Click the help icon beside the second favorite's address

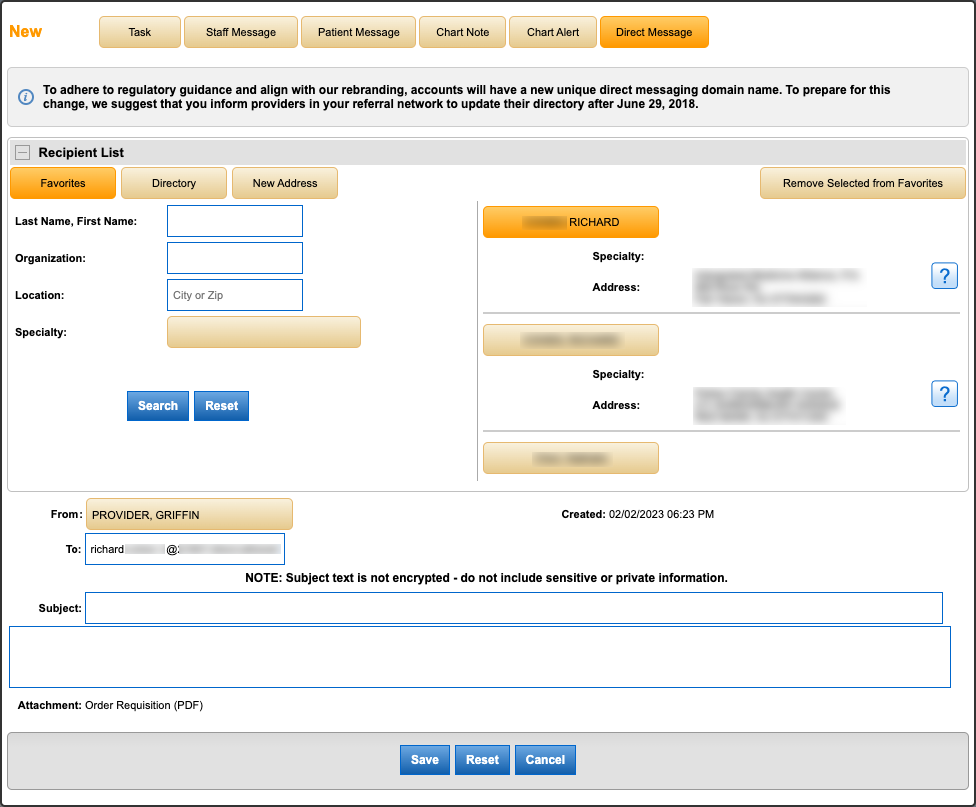tap(944, 394)
